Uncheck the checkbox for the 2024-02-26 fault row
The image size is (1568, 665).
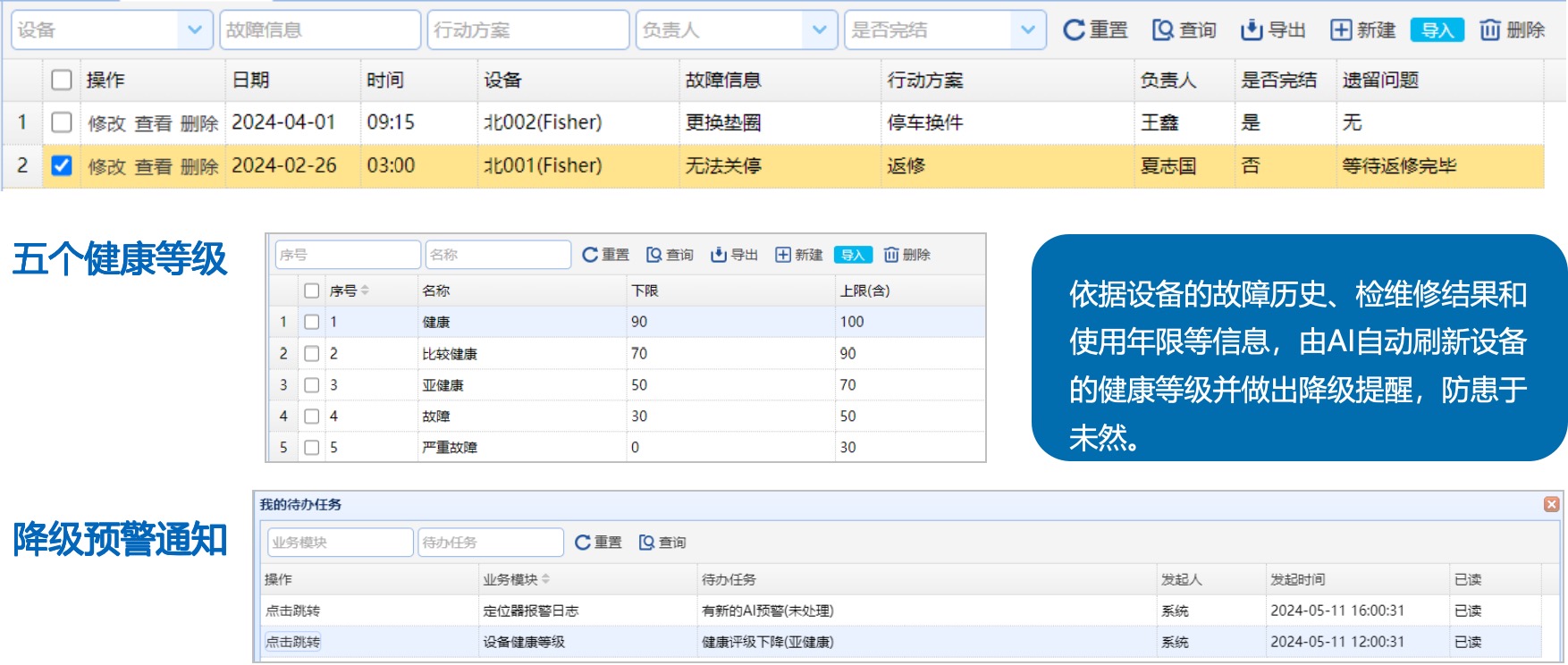pyautogui.click(x=62, y=165)
